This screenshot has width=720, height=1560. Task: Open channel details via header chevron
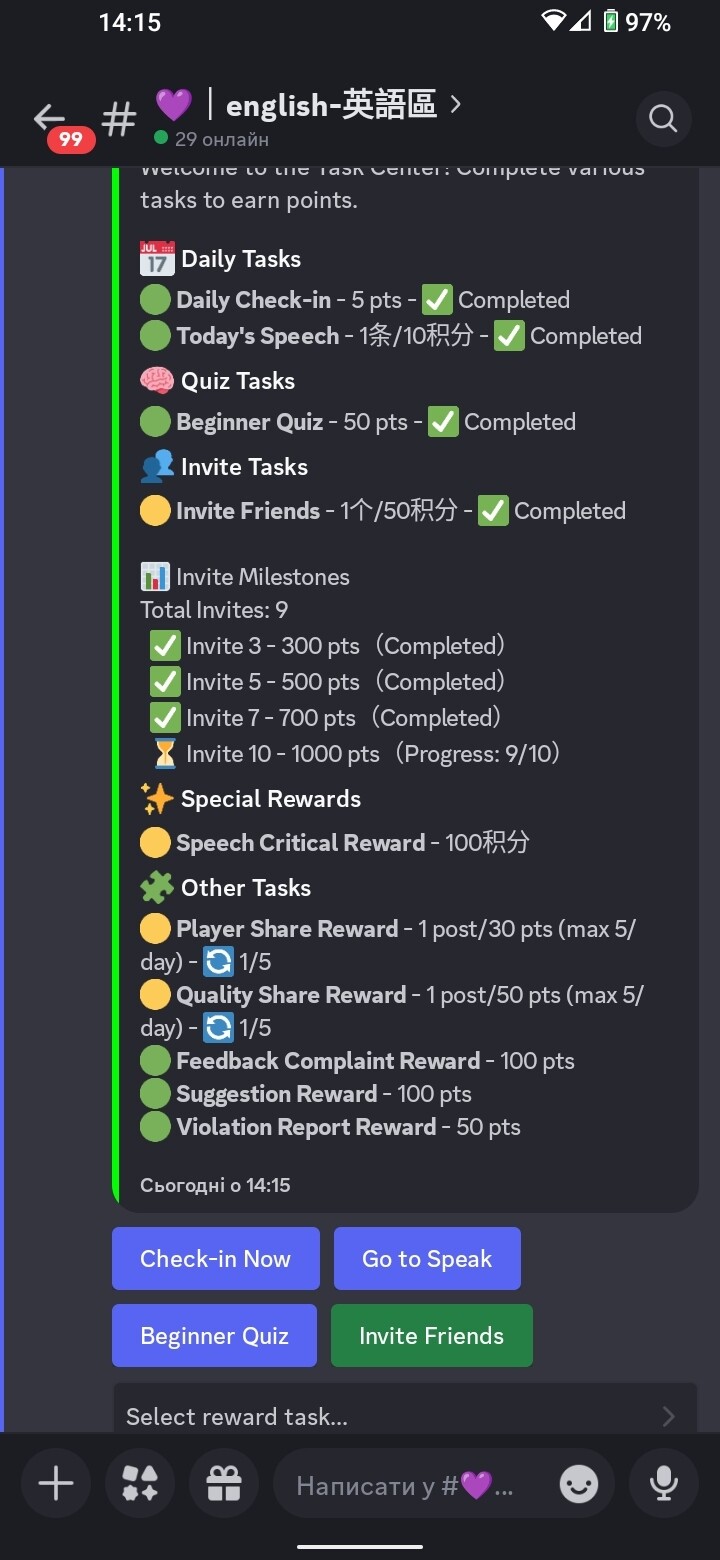click(456, 104)
